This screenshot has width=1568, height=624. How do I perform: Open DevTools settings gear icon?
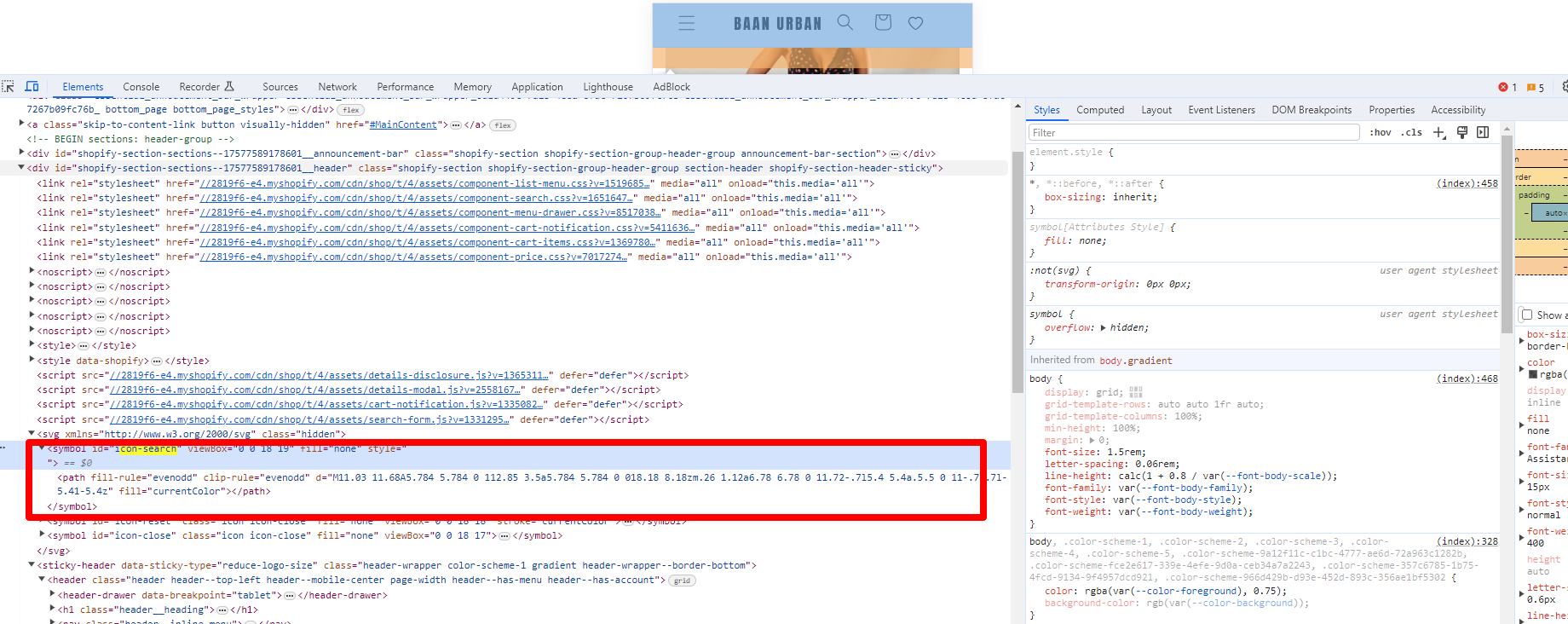tap(1565, 86)
